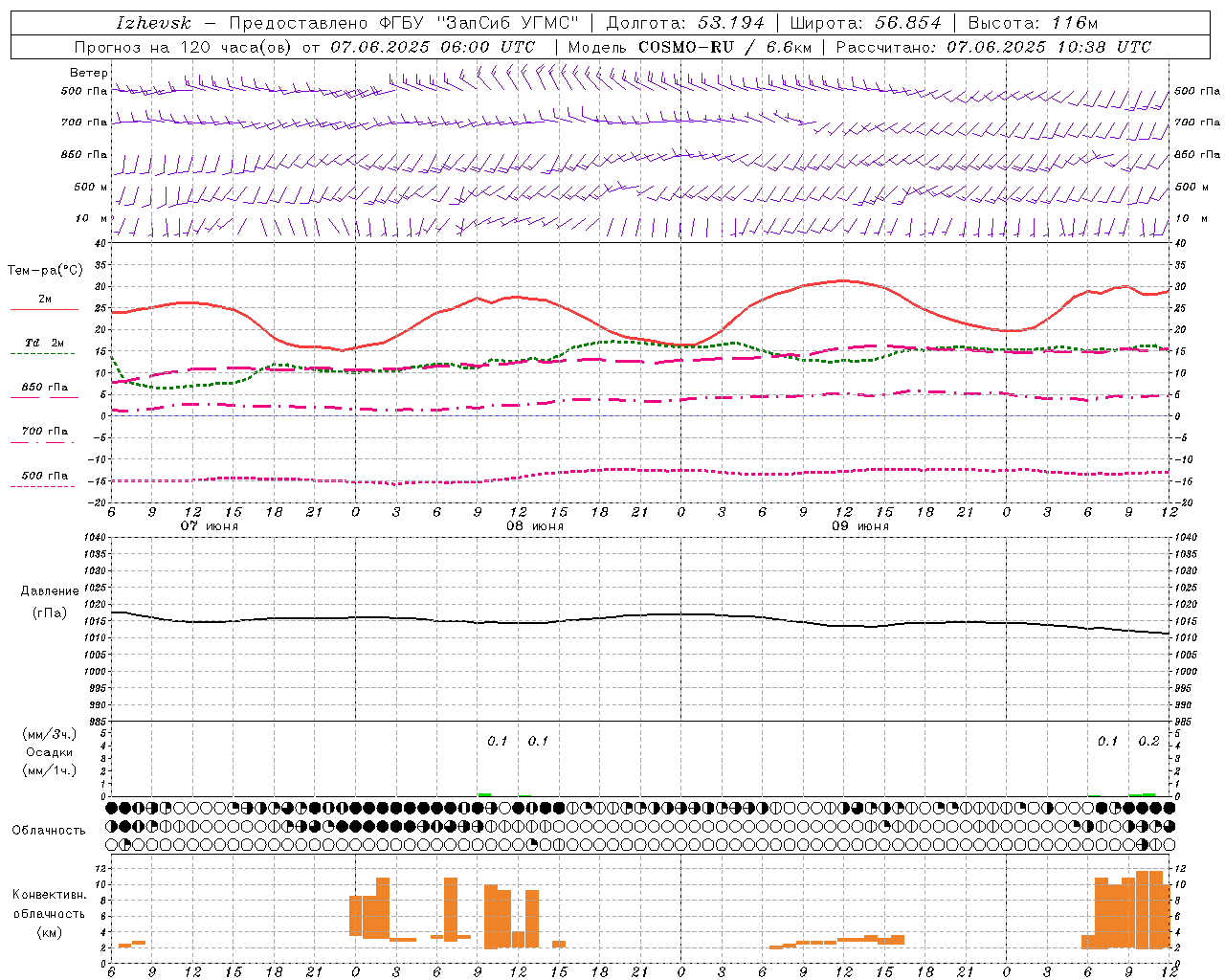Click the 'Конвективн.' convective cloud label
Image resolution: width=1225 pixels, height=980 pixels.
(x=50, y=895)
